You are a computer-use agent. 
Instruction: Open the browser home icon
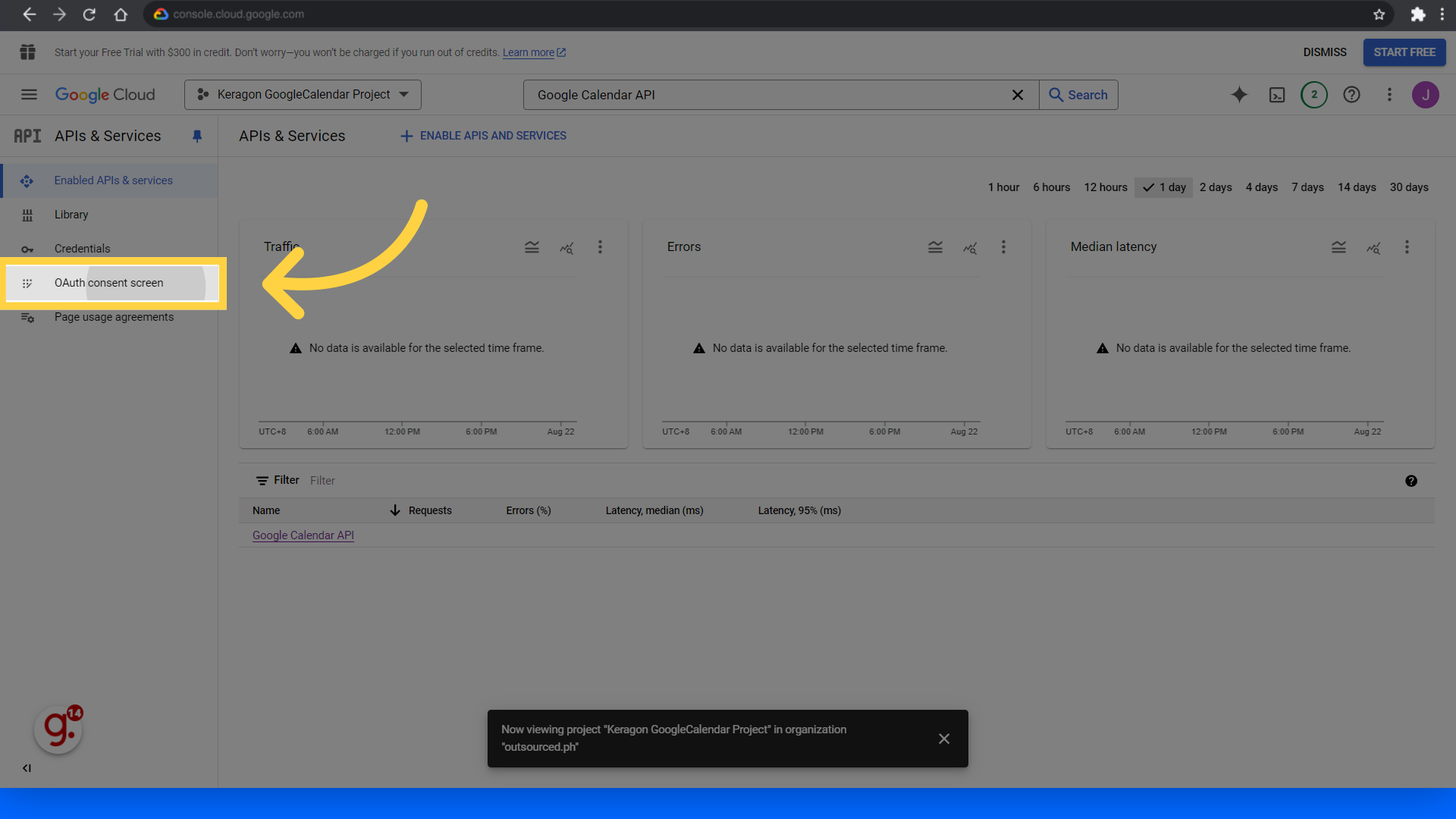click(x=121, y=14)
